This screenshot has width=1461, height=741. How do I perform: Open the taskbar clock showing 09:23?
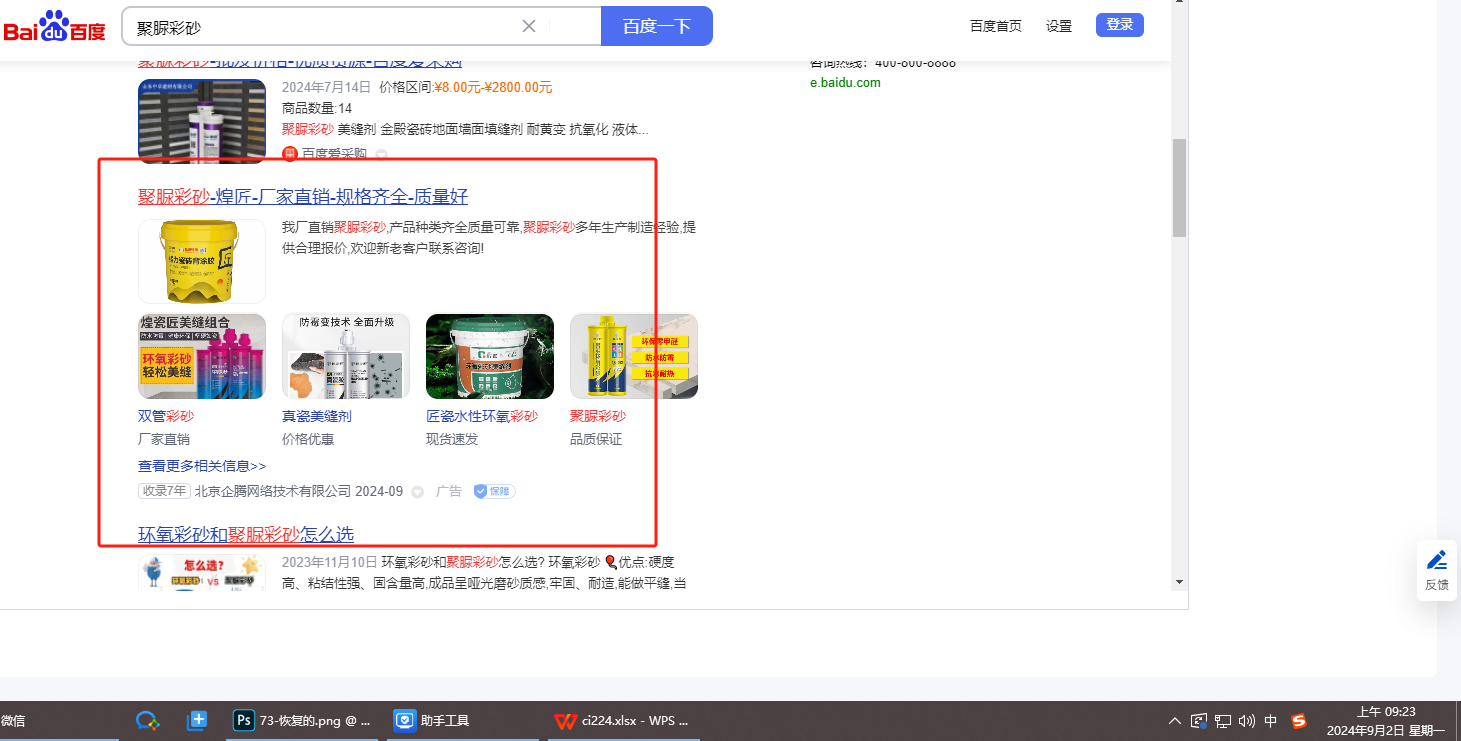(1386, 720)
